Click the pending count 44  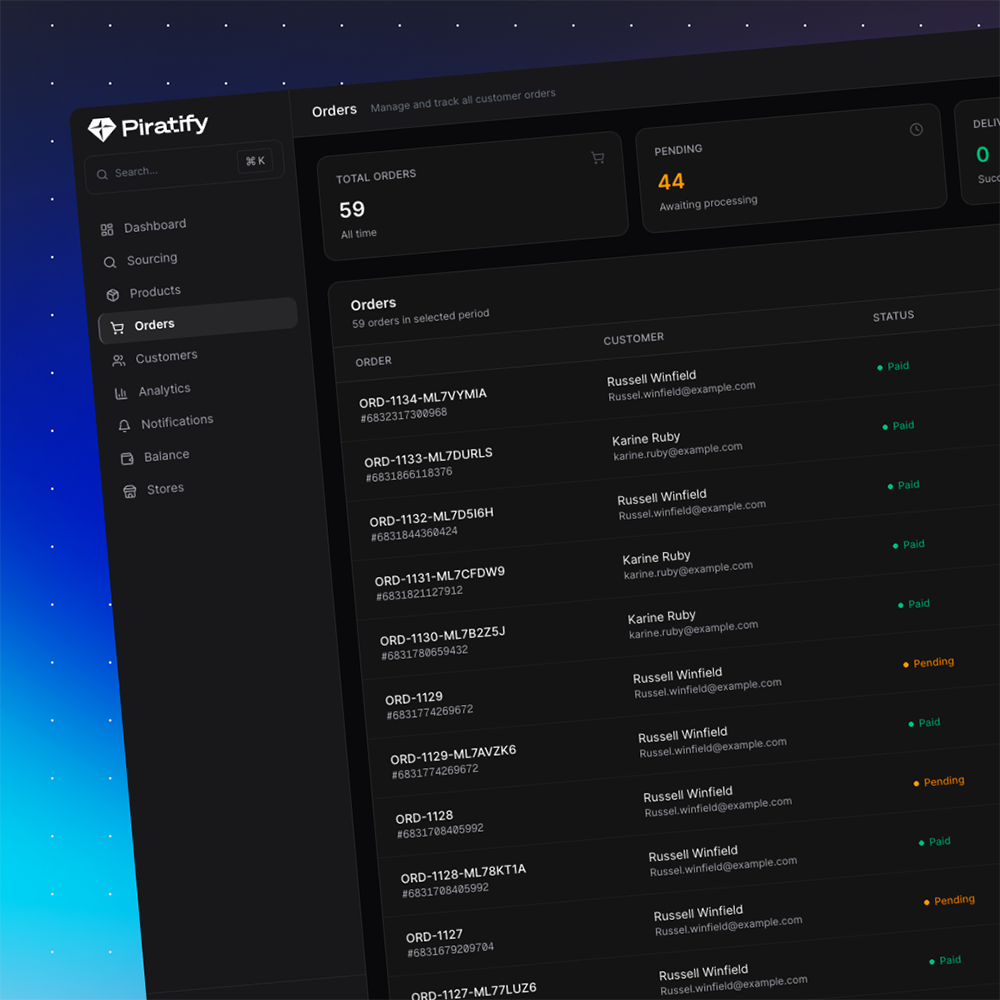[671, 182]
